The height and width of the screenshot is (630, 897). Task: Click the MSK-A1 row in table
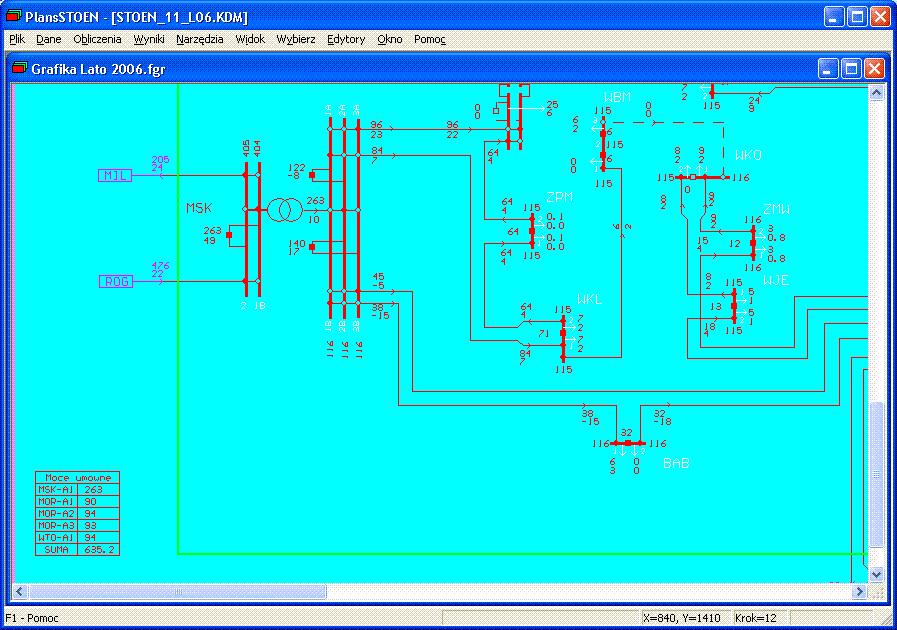pyautogui.click(x=77, y=489)
